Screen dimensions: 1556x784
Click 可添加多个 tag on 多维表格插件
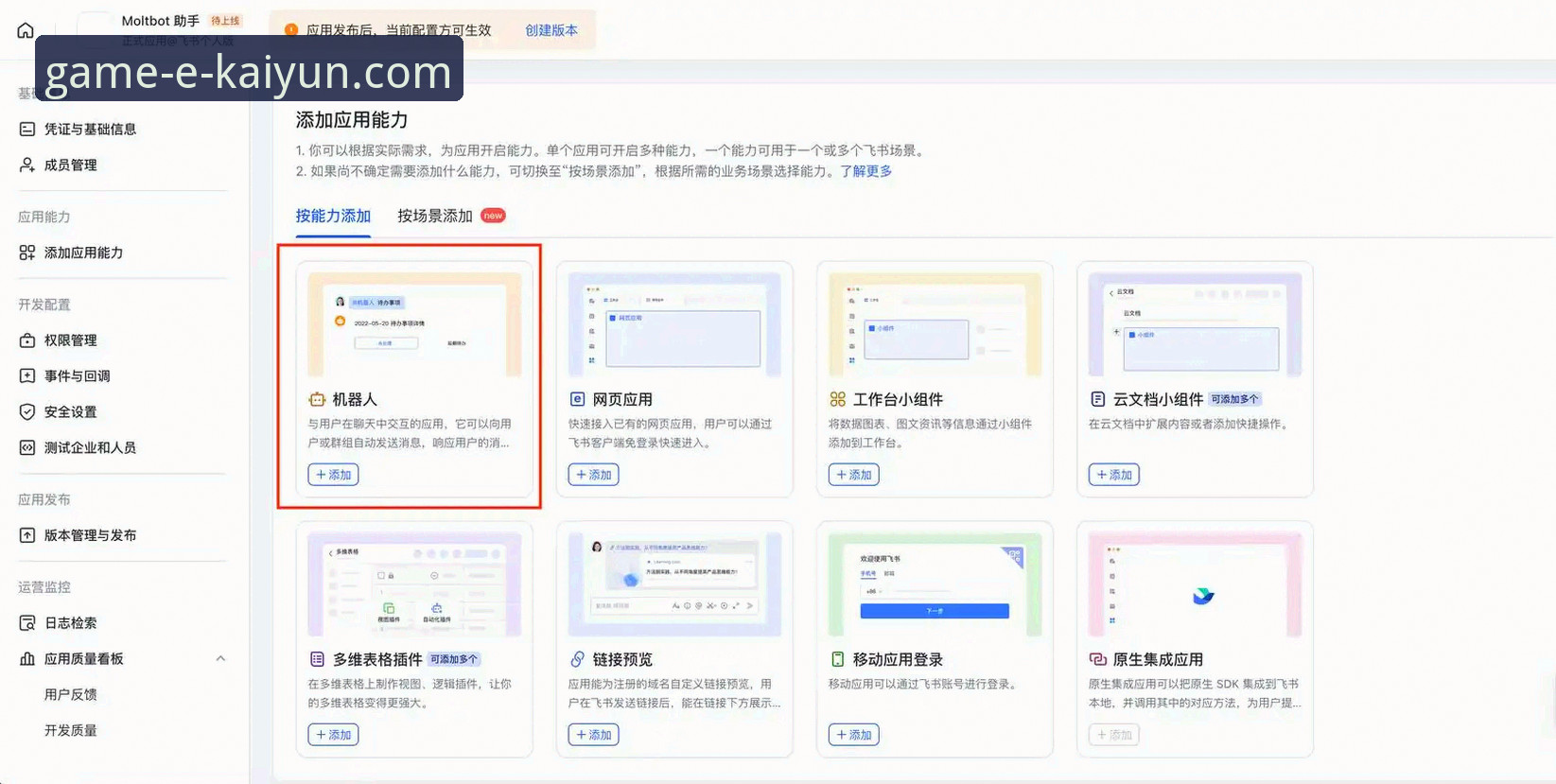coord(454,659)
